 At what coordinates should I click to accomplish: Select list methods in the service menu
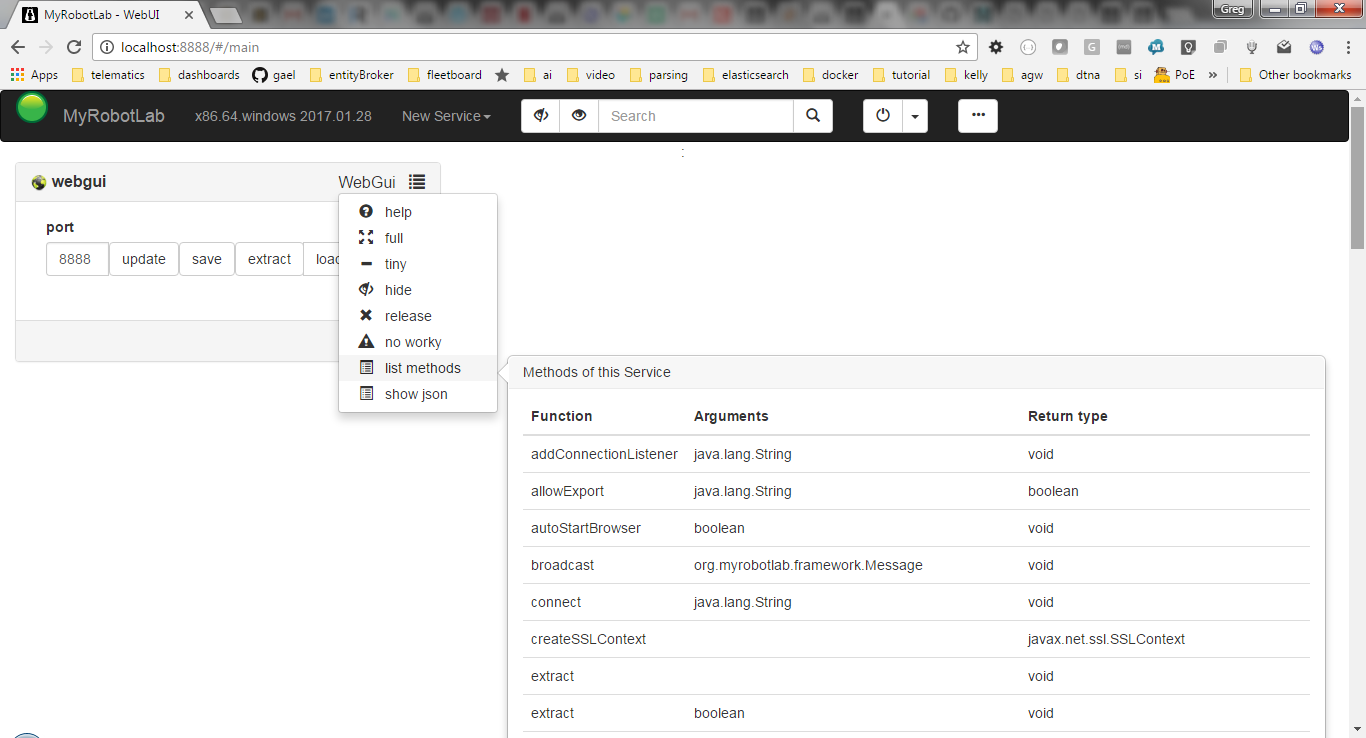pos(418,368)
